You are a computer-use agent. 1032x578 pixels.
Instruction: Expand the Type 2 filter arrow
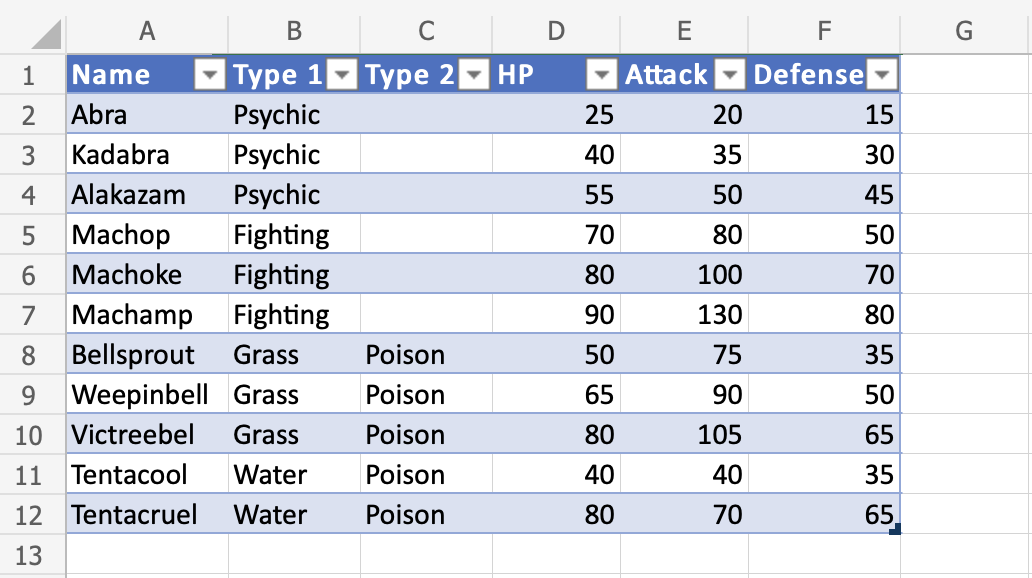[x=475, y=75]
